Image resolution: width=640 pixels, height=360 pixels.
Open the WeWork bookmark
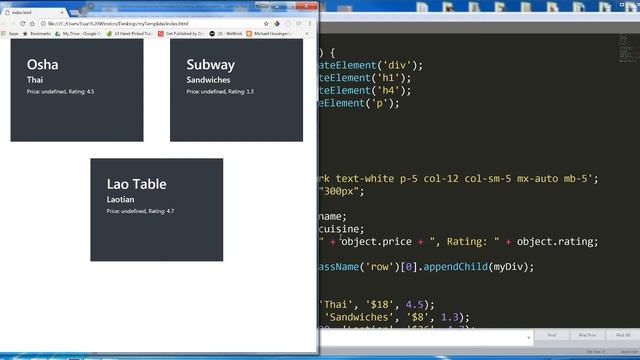226,34
